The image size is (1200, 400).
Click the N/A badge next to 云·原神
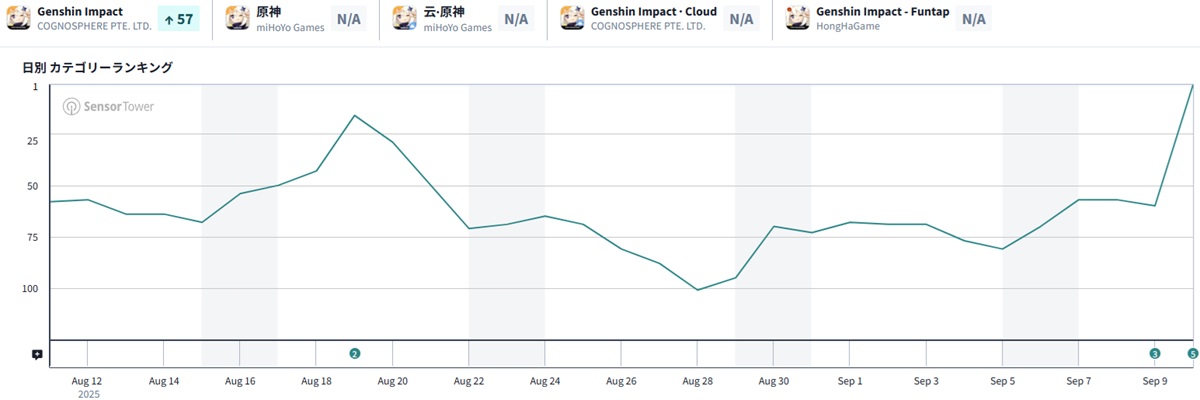click(x=516, y=19)
